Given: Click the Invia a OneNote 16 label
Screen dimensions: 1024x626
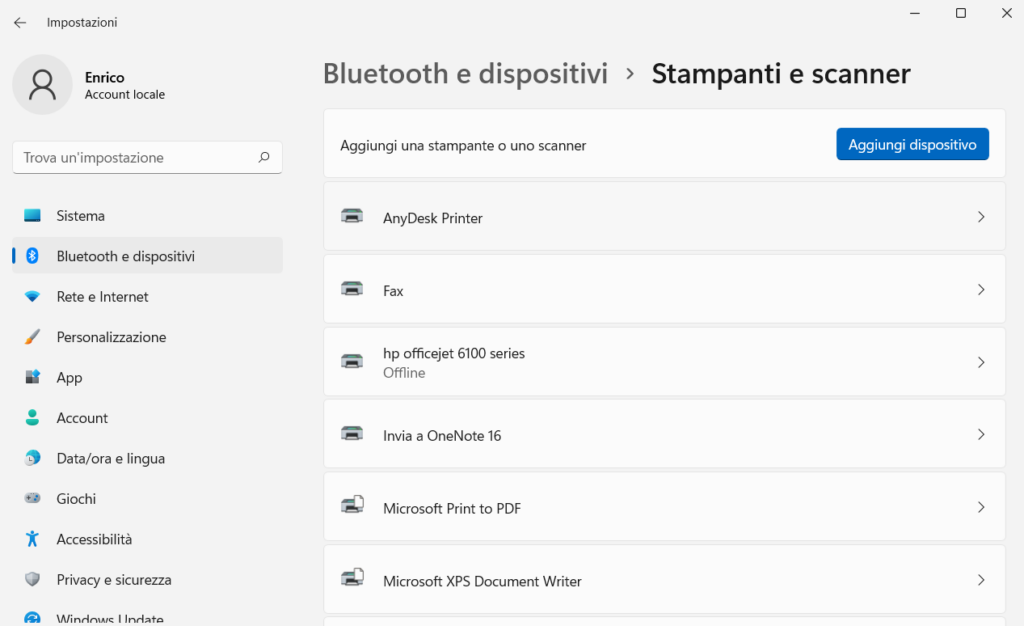Looking at the screenshot, I should pyautogui.click(x=442, y=435).
